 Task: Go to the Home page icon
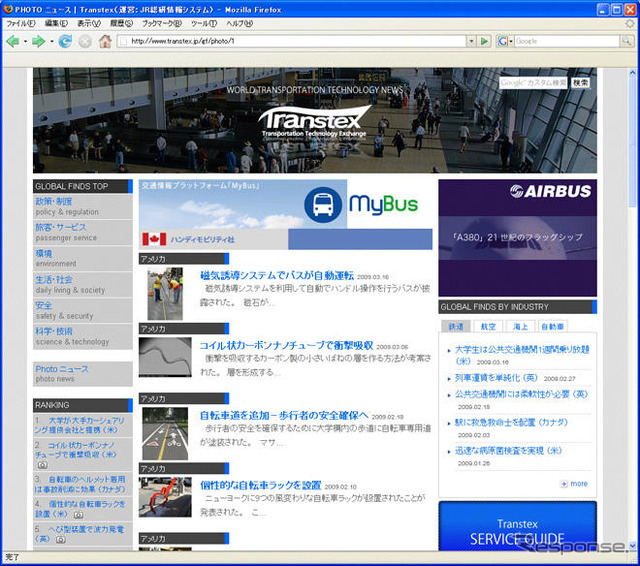pyautogui.click(x=105, y=41)
